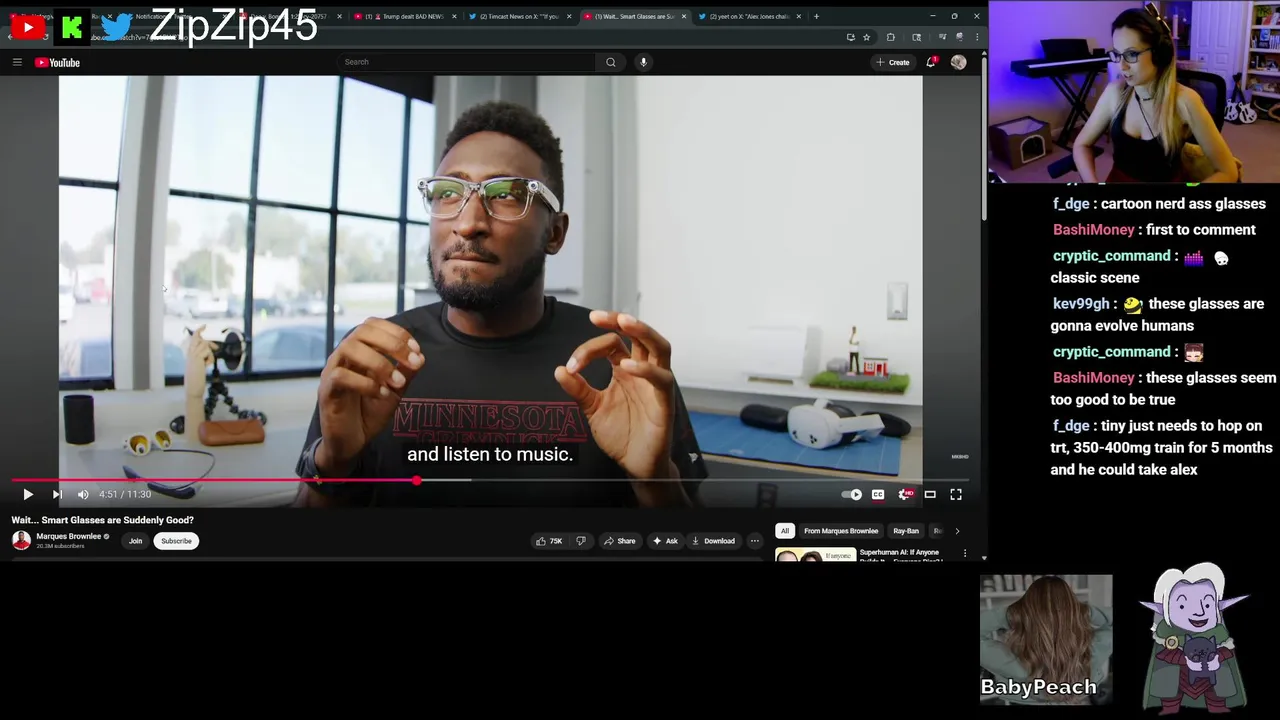Share the Smart Glasses video
The image size is (1280, 720).
pos(619,541)
